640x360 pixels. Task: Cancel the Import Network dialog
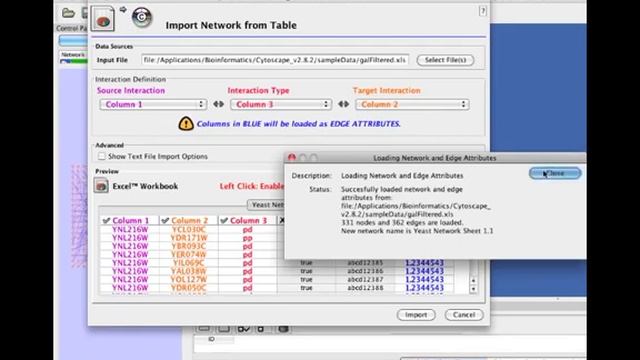[464, 315]
